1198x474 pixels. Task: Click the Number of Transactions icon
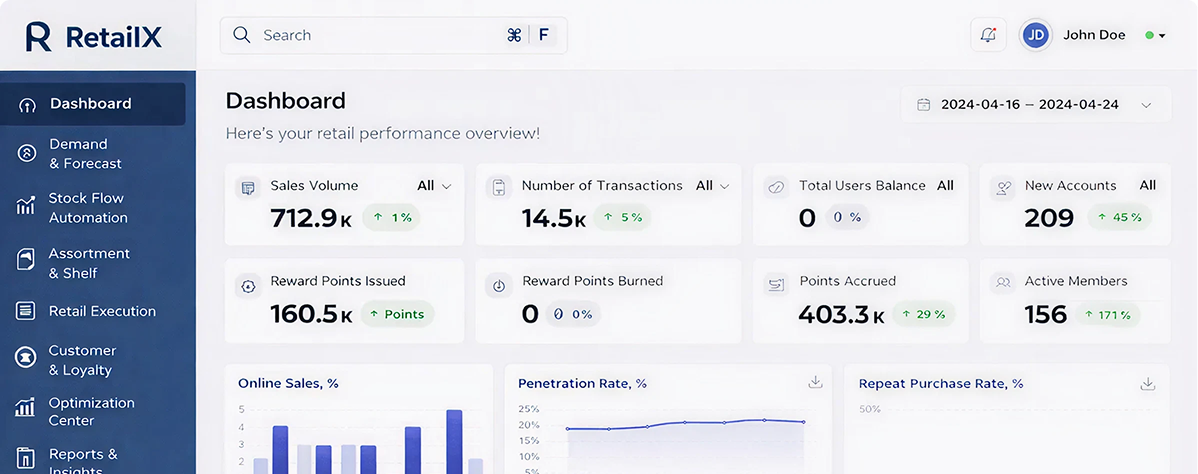pos(499,187)
